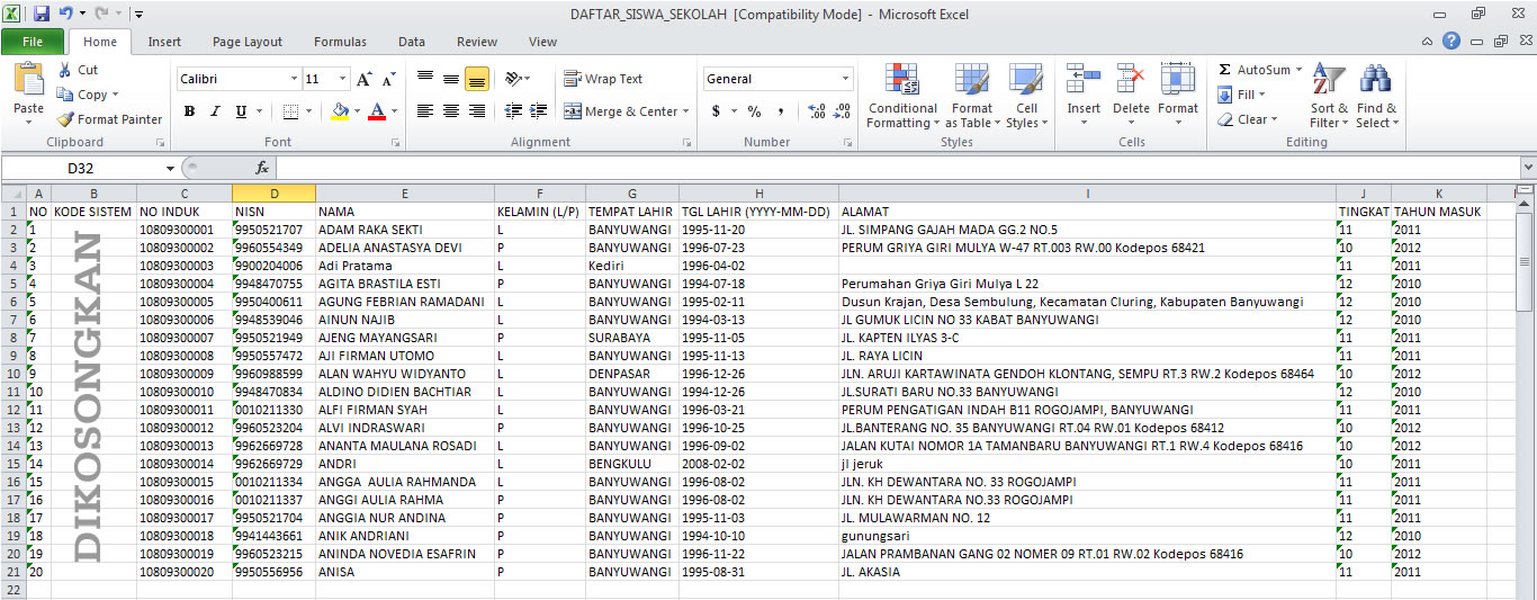The width and height of the screenshot is (1537, 600).
Task: Open Format as Table gallery
Action: (971, 96)
